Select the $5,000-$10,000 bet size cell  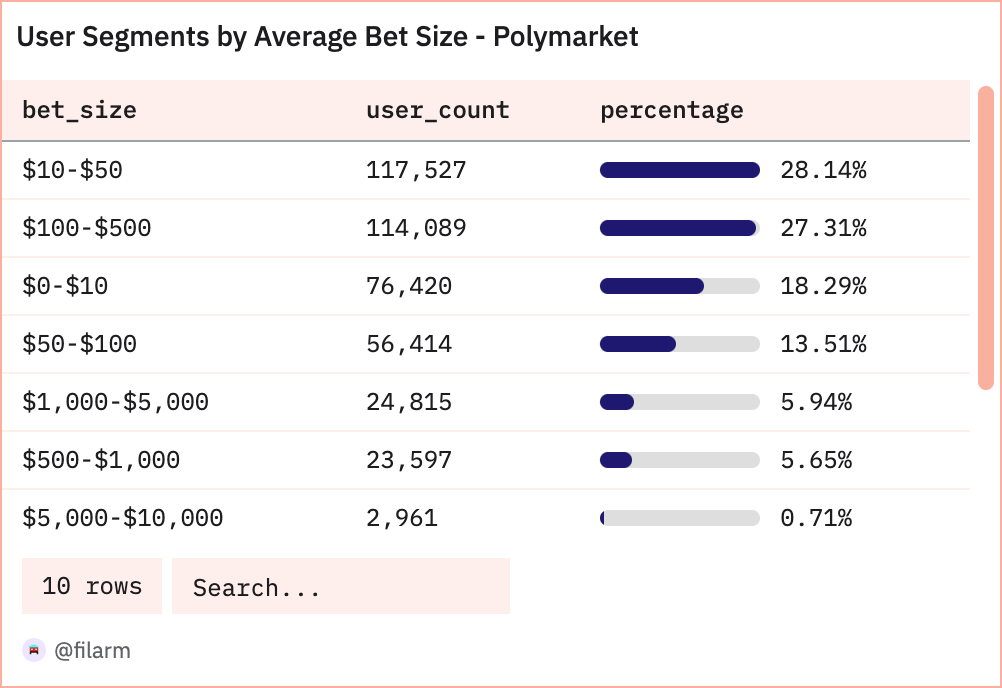122,518
